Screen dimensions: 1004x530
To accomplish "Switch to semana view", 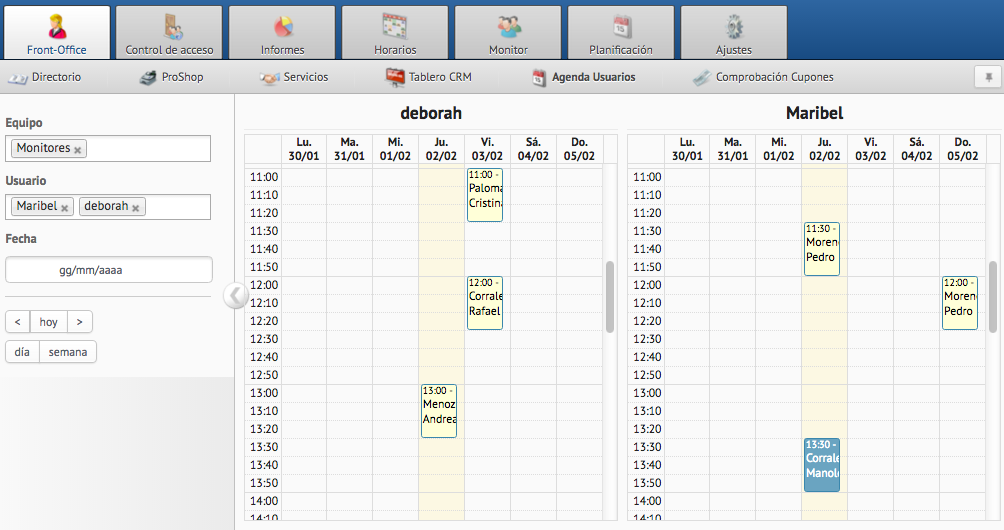I will tap(68, 352).
